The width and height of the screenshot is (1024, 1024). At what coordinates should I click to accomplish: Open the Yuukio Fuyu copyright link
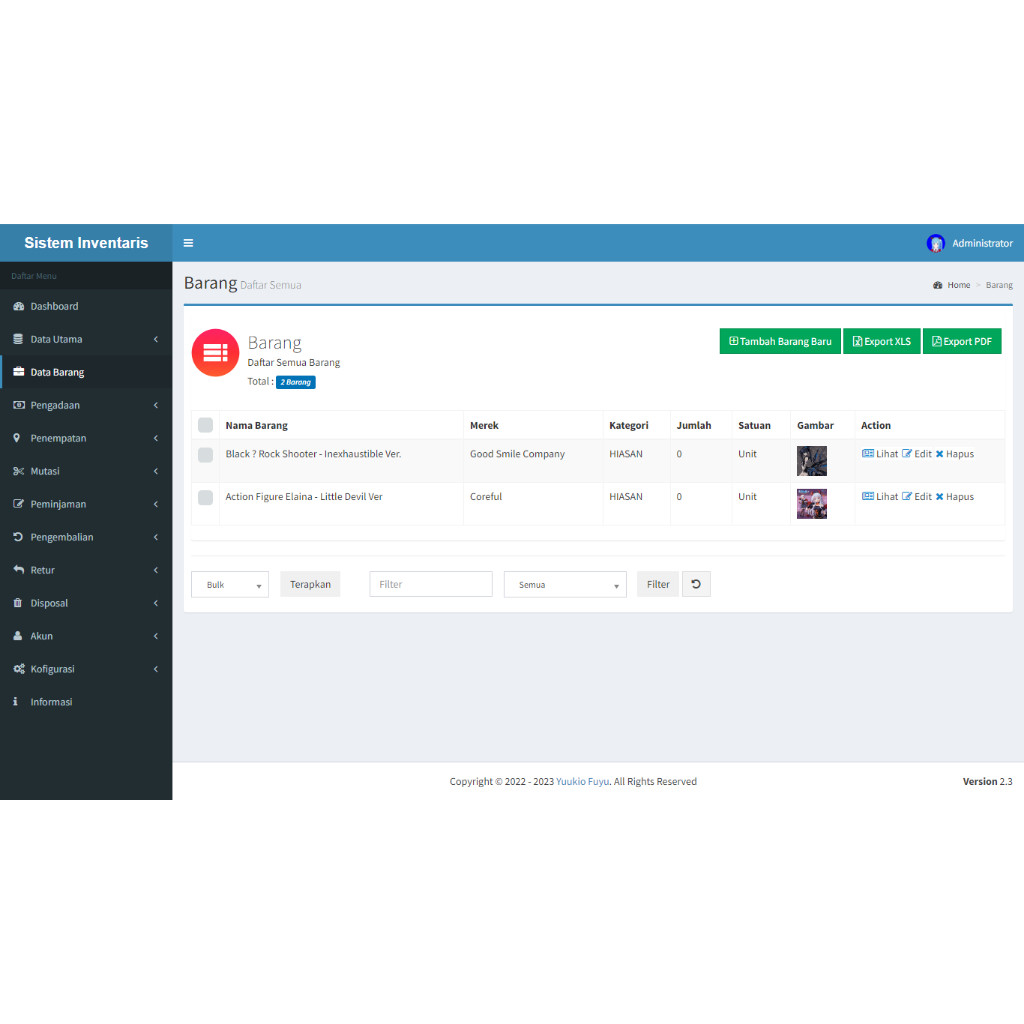(x=582, y=781)
